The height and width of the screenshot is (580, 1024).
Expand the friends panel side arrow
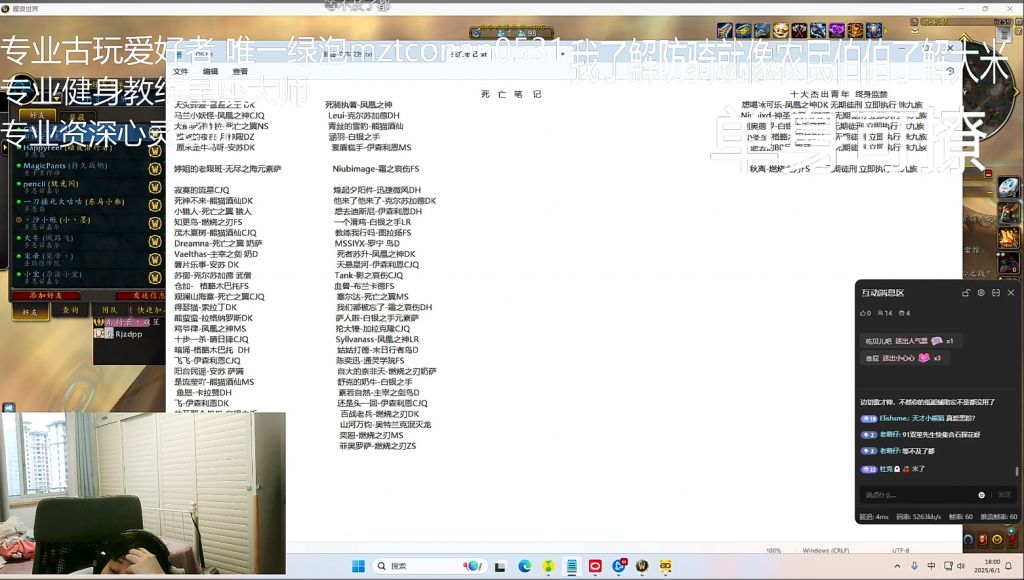point(5,148)
